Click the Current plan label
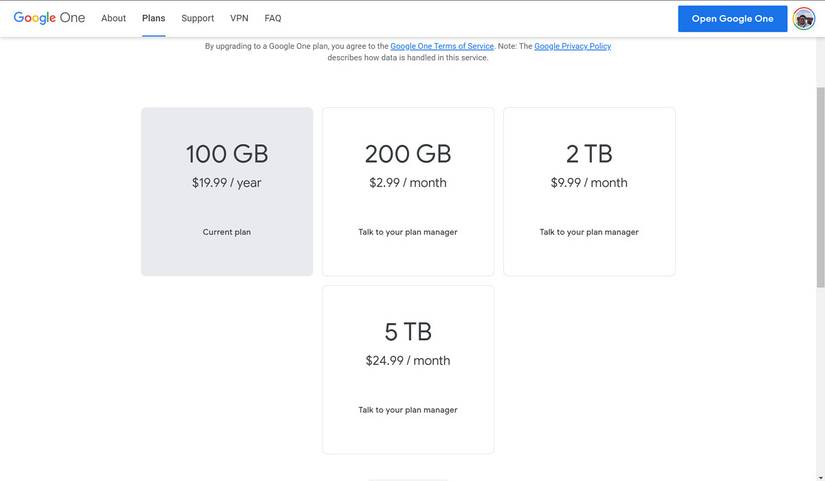This screenshot has height=481, width=825. [227, 232]
